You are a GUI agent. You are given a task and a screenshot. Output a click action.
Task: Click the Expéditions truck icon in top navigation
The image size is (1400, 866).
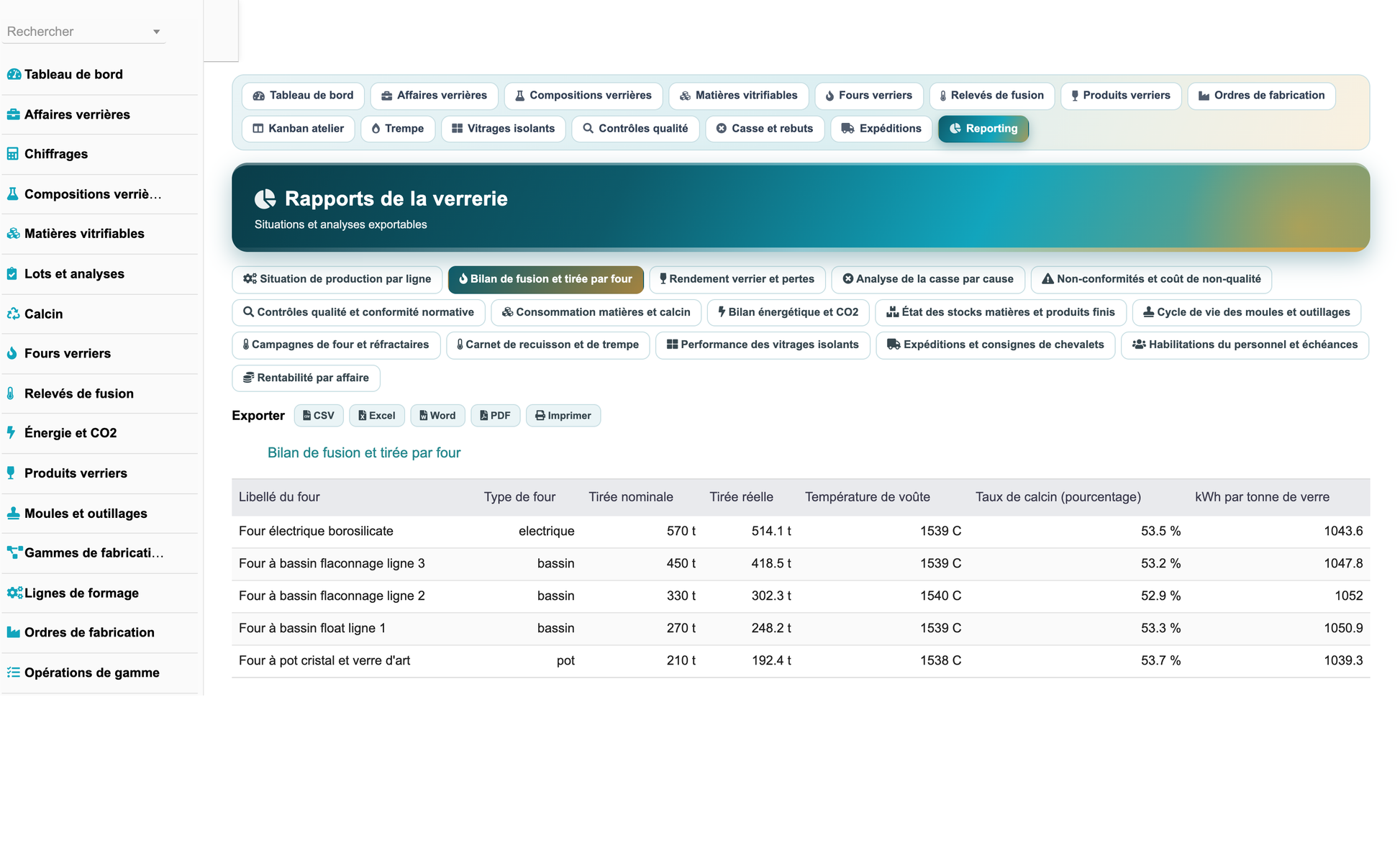(847, 129)
